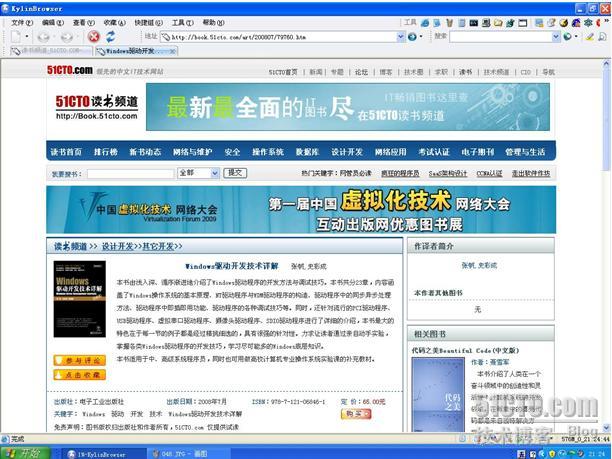The width and height of the screenshot is (612, 459).
Task: Refresh the page with the blue arrows icon
Action: click(111, 37)
